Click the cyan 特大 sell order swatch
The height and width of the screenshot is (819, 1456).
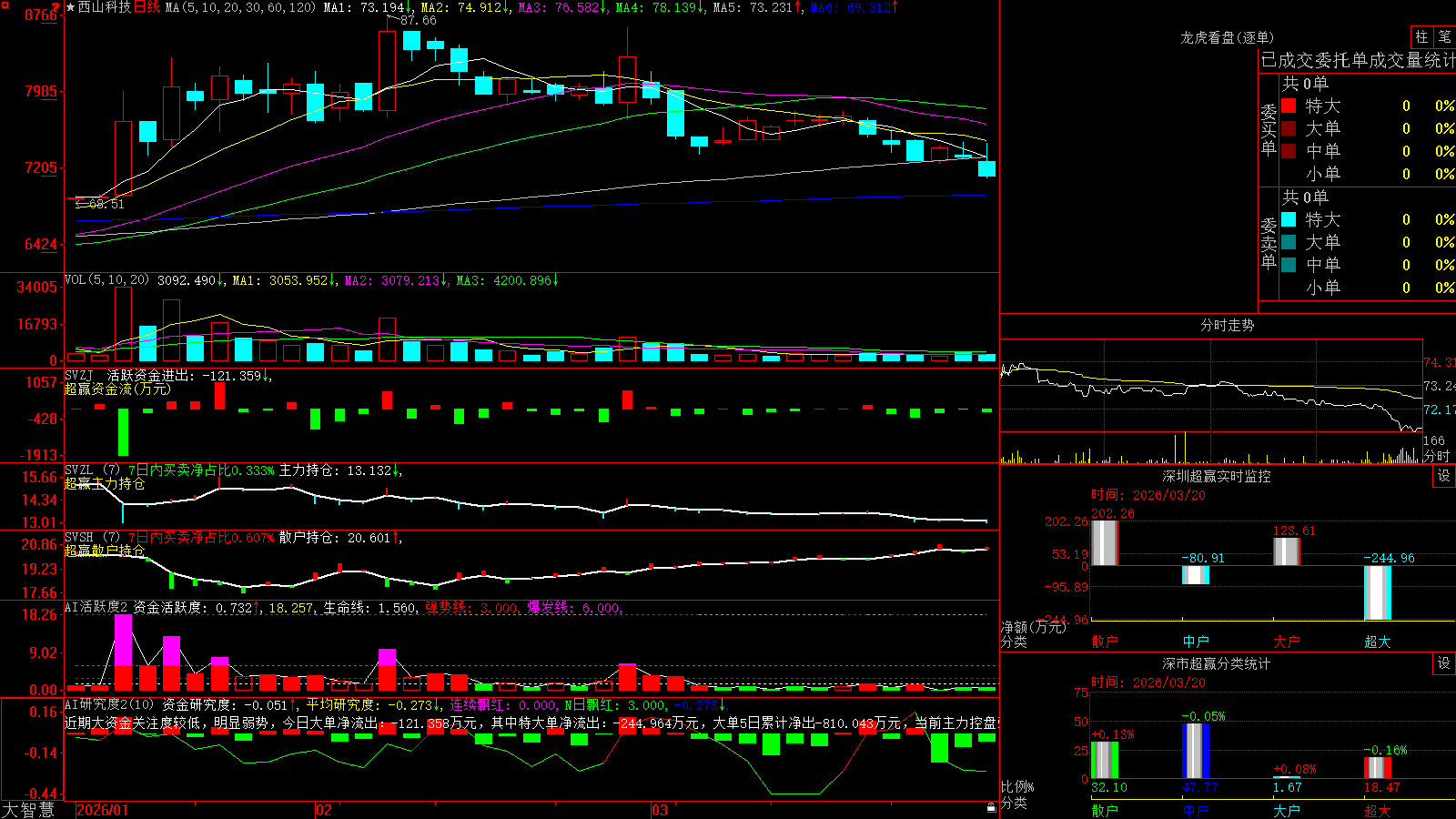(x=1289, y=219)
